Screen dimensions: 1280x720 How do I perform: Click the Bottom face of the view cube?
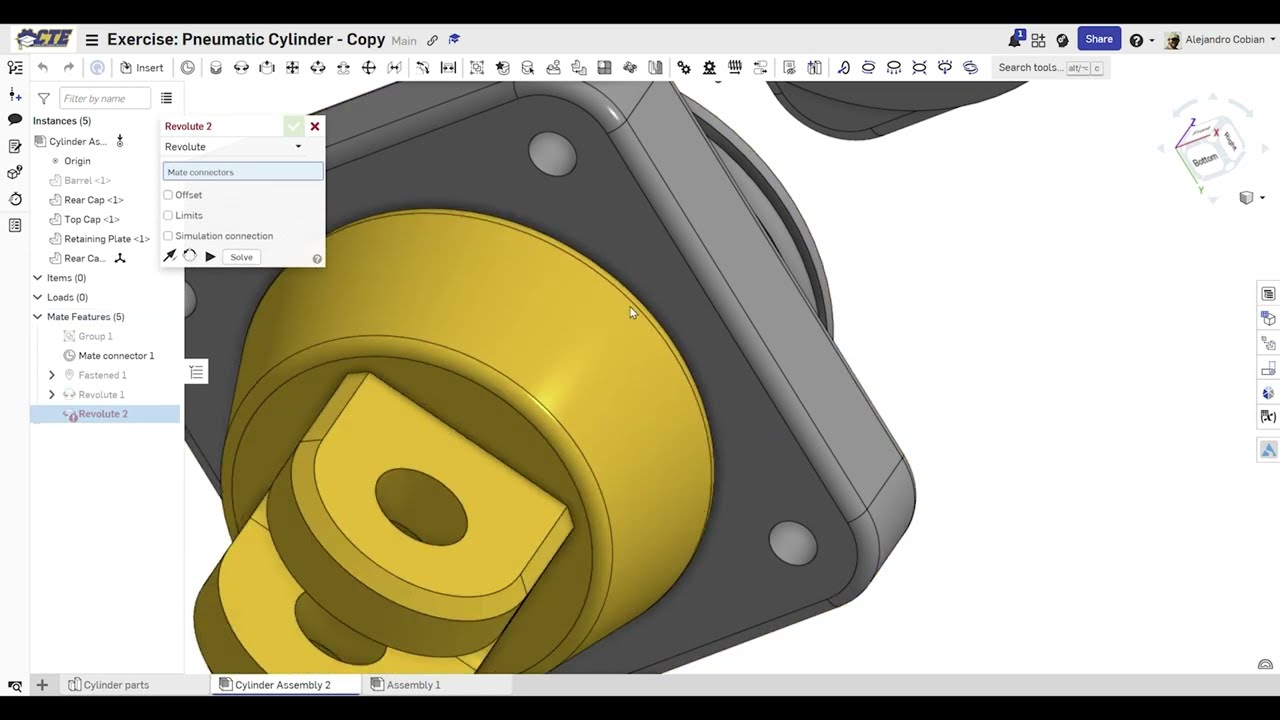click(x=1204, y=160)
